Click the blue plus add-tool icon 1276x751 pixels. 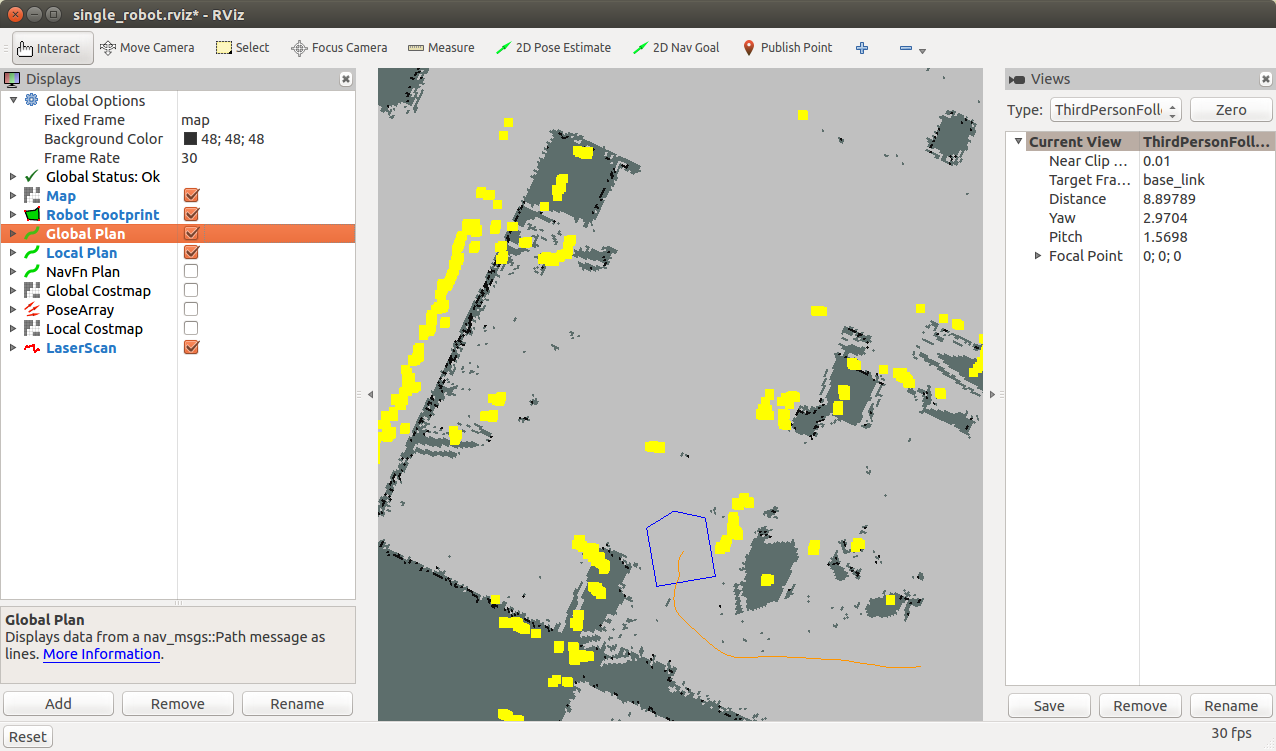[x=862, y=48]
